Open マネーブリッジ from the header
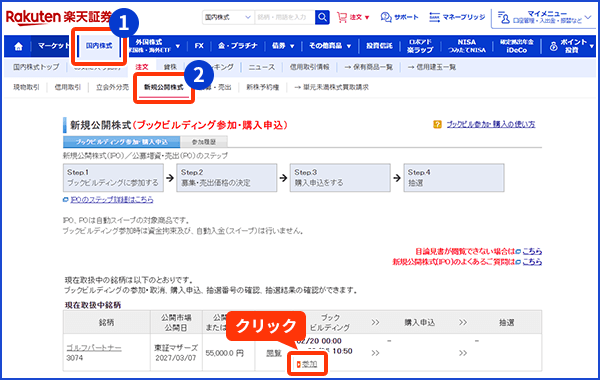600x380 pixels. tap(457, 17)
